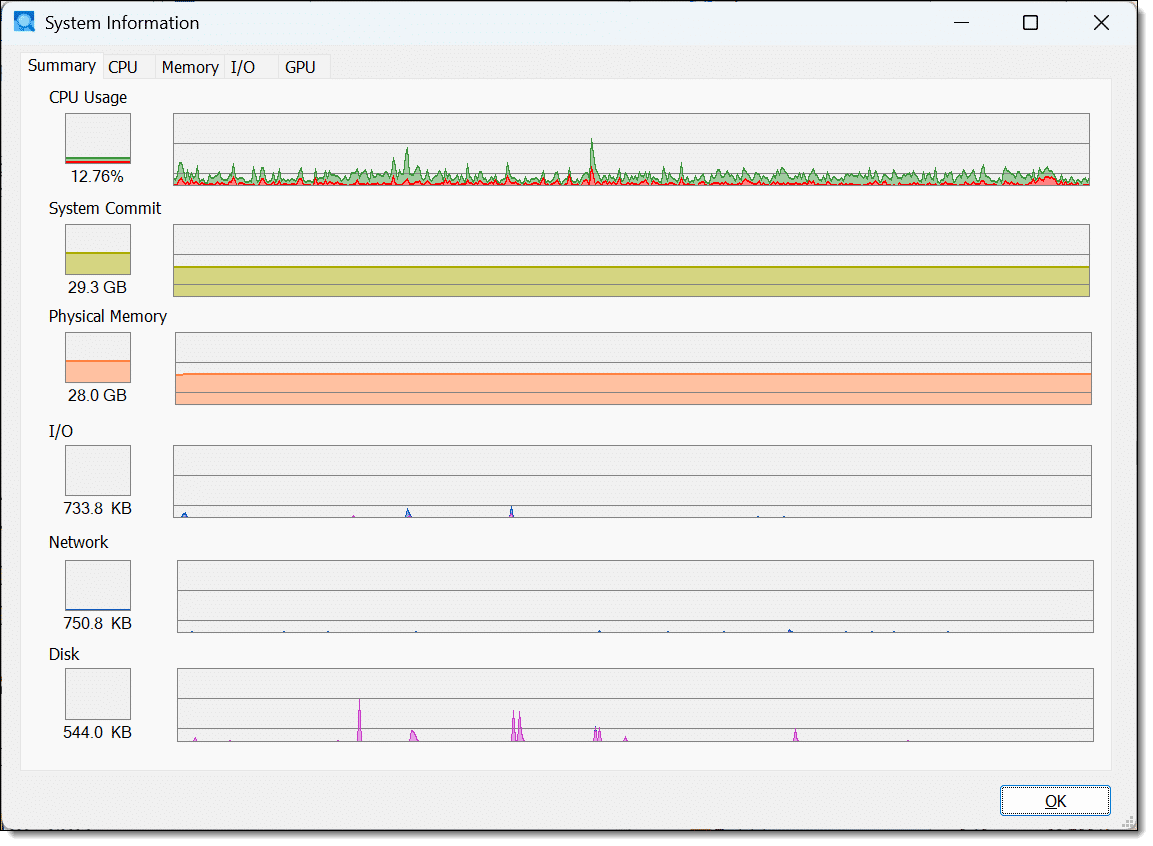Select the Summary tab
The height and width of the screenshot is (846, 1153).
click(x=62, y=66)
